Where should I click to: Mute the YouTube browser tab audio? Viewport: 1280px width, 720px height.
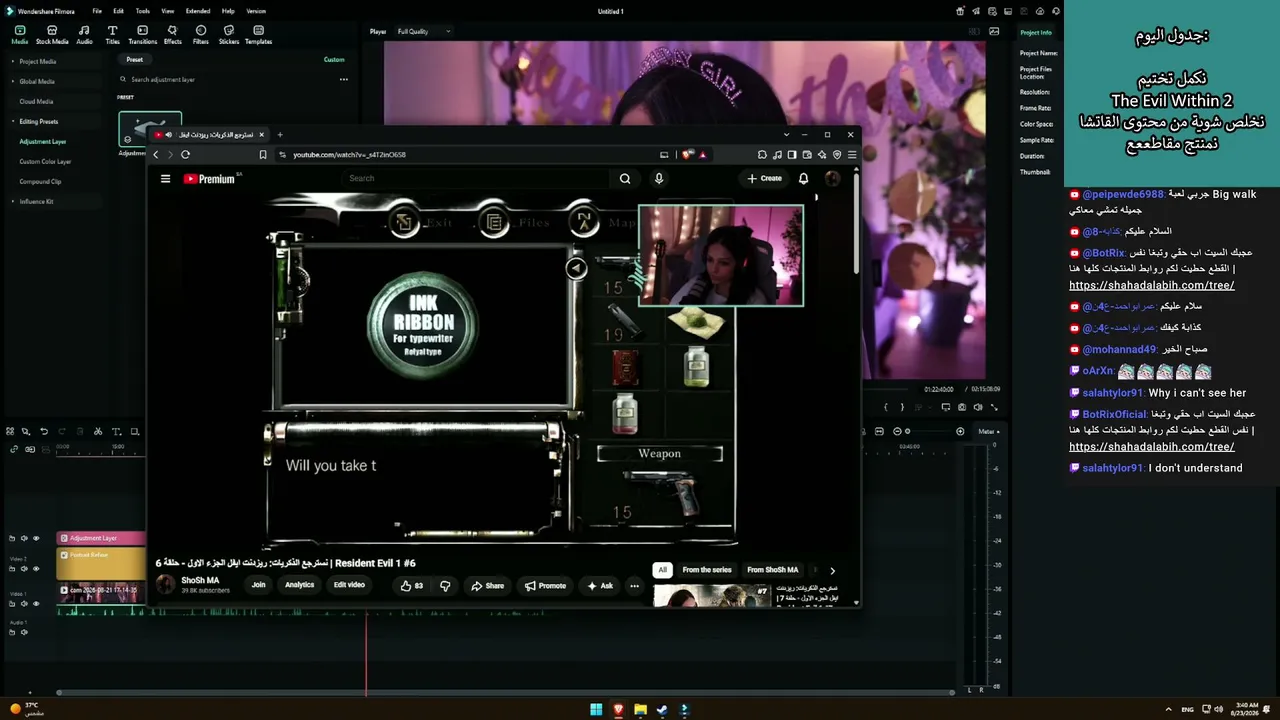click(x=168, y=135)
